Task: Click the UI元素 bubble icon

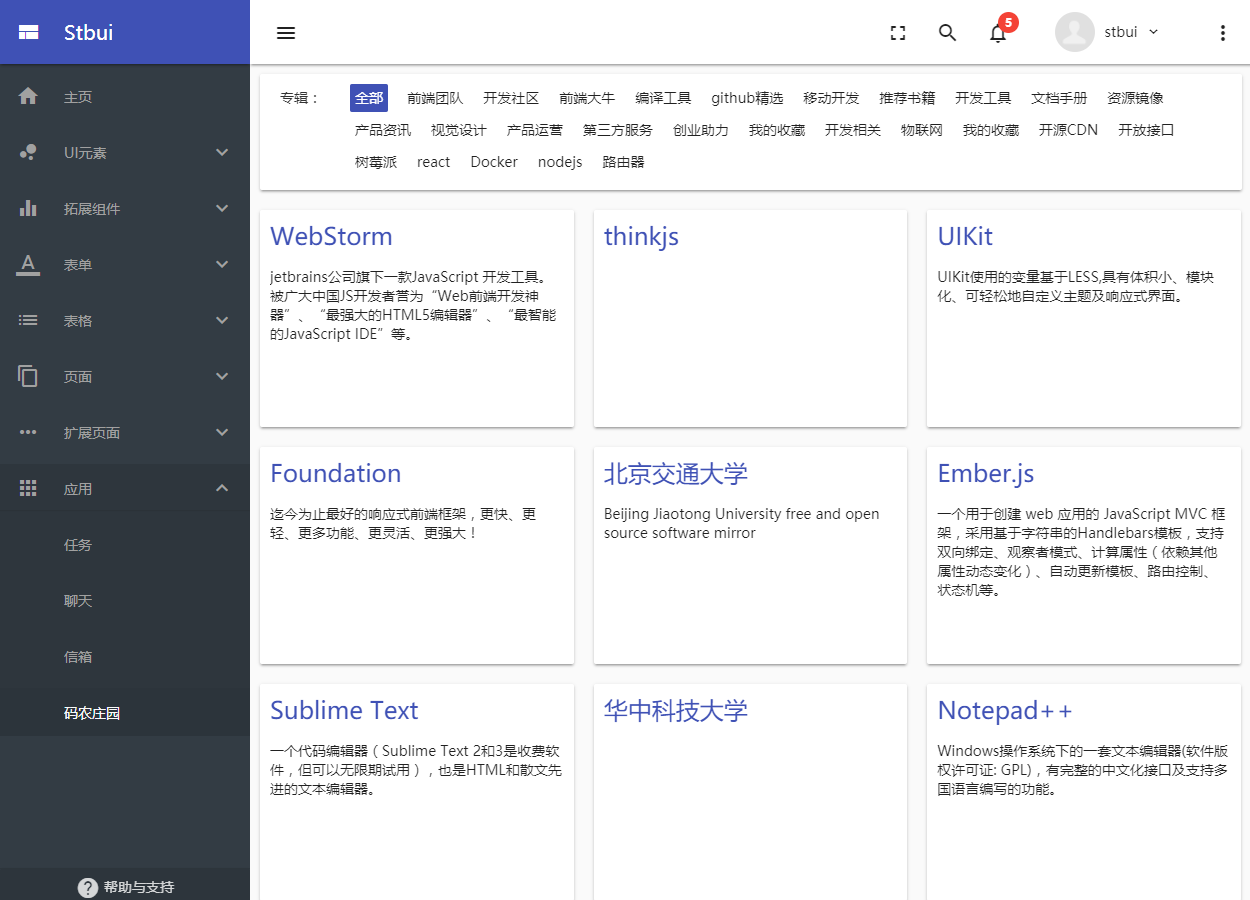Action: coord(28,152)
